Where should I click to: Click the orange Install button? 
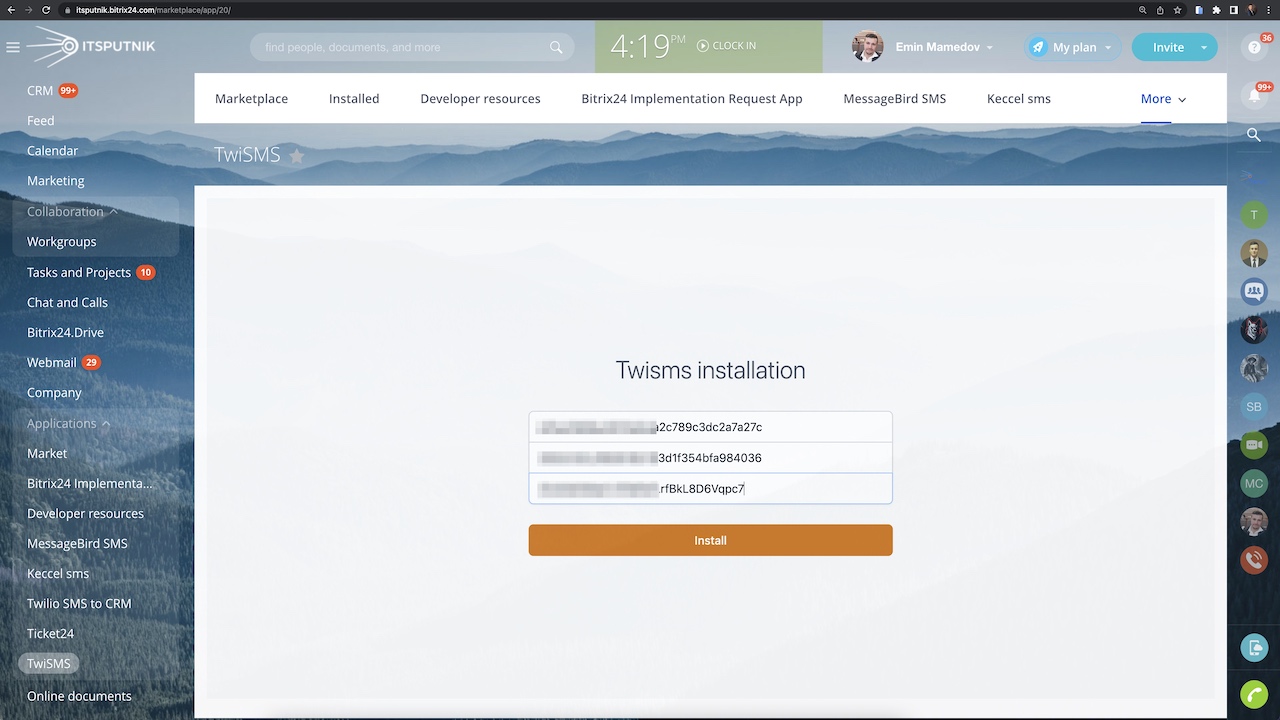pyautogui.click(x=710, y=540)
